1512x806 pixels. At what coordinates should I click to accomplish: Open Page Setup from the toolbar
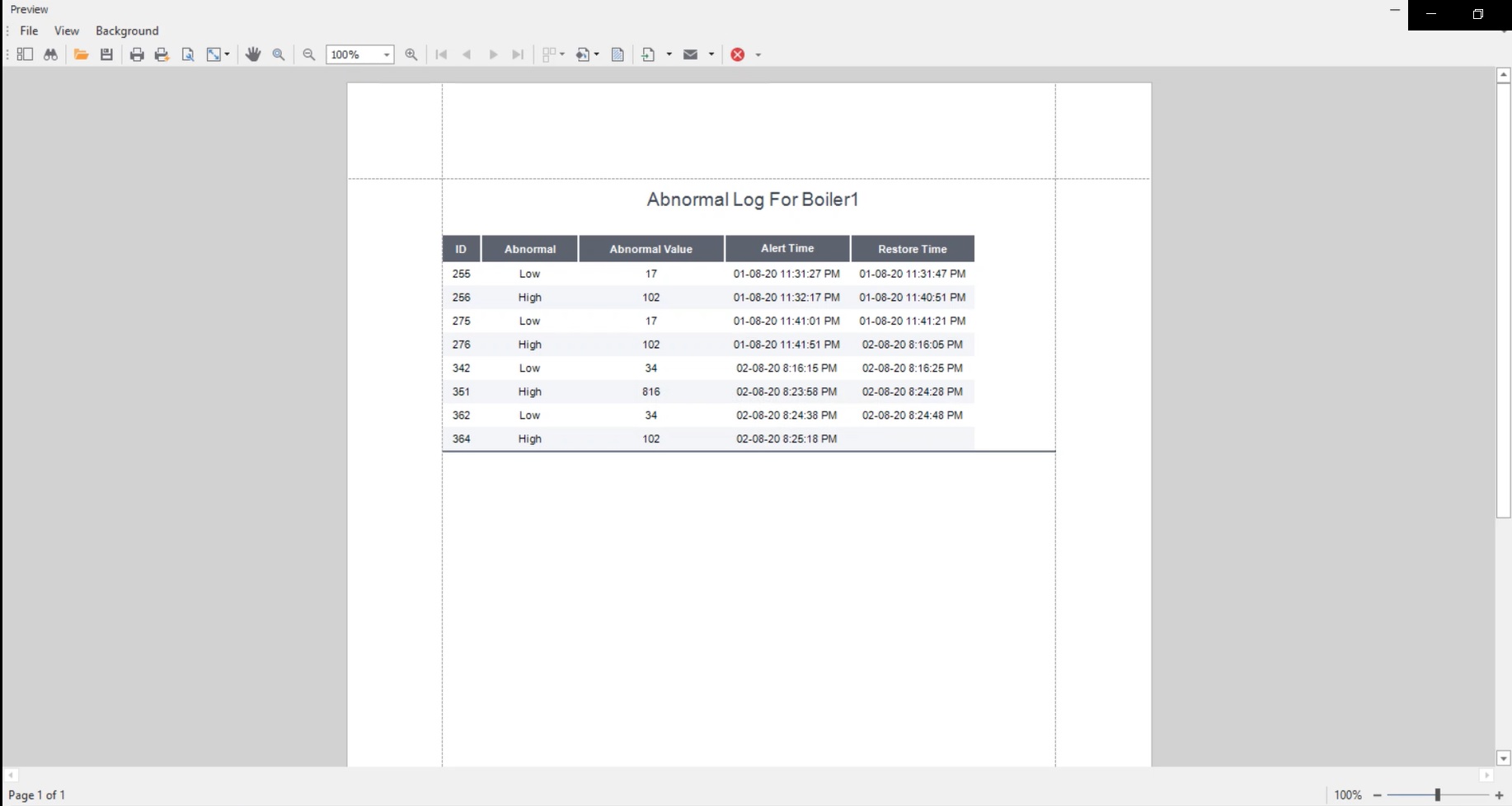(188, 54)
